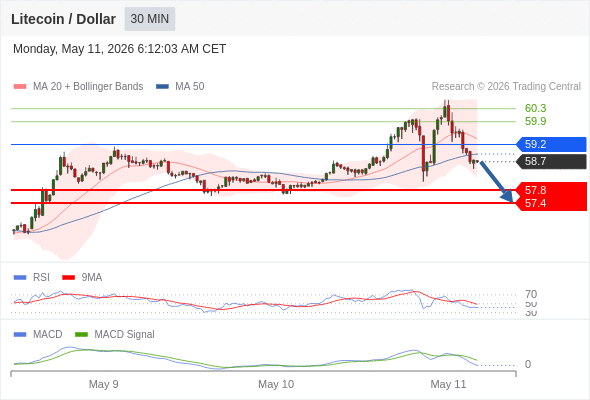Click the red 57.4 support price tag
590x400 pixels.
point(552,204)
